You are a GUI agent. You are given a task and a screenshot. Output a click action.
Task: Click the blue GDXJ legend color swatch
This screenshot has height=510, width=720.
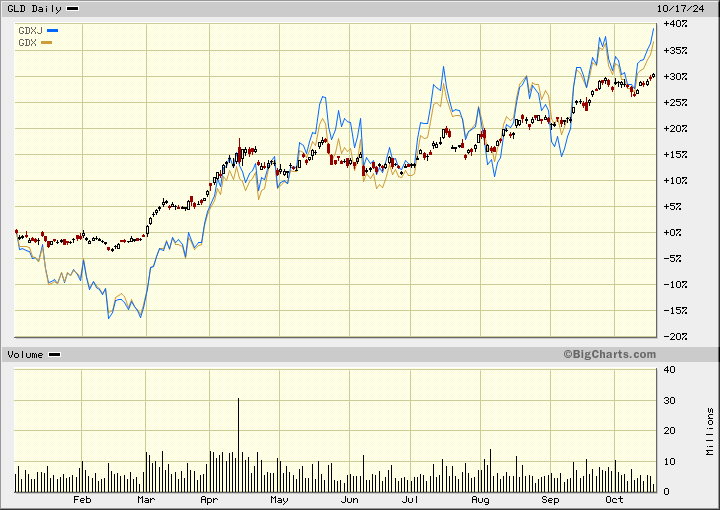click(x=52, y=31)
